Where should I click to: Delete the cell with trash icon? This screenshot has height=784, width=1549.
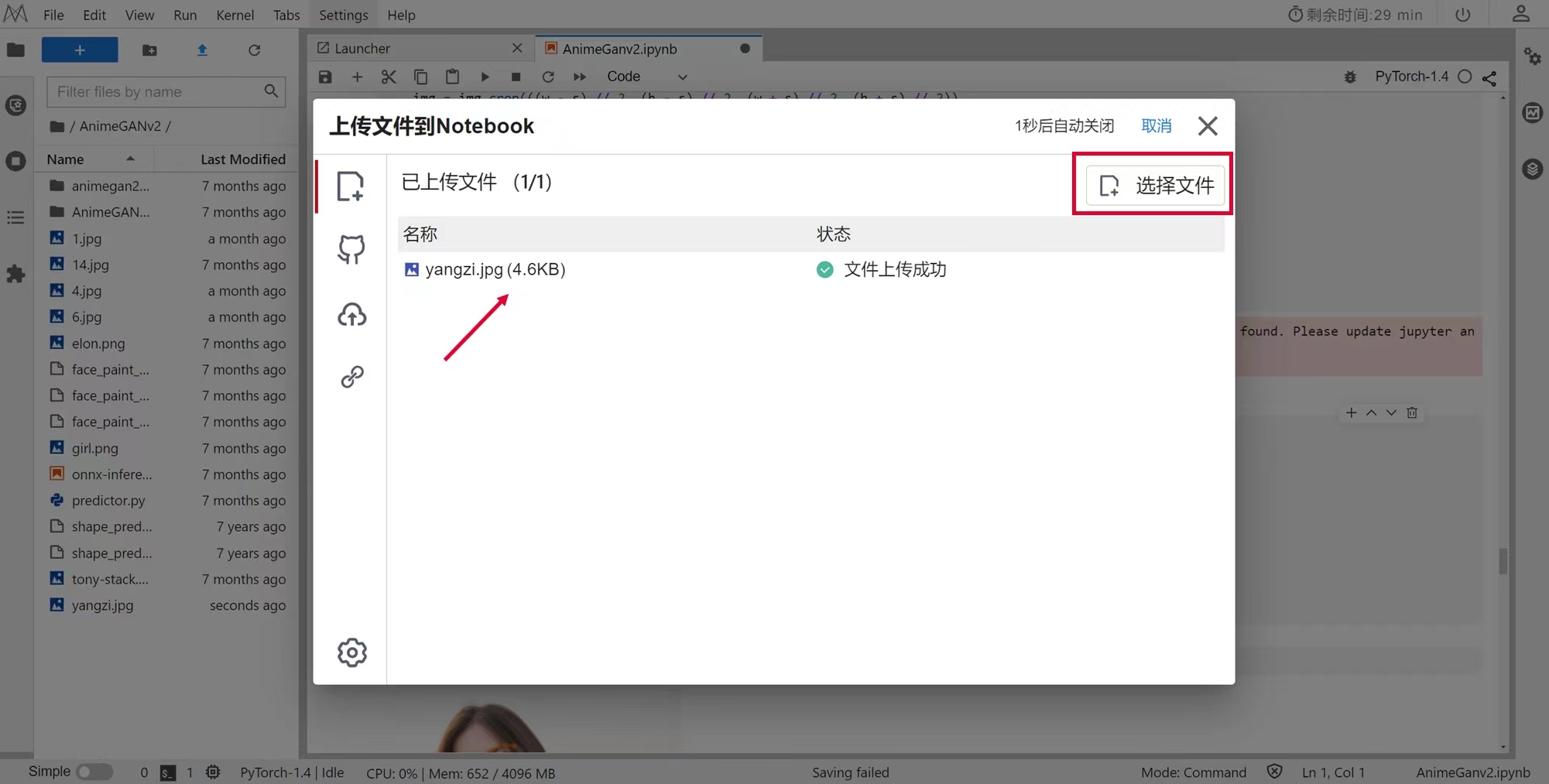tap(1412, 413)
